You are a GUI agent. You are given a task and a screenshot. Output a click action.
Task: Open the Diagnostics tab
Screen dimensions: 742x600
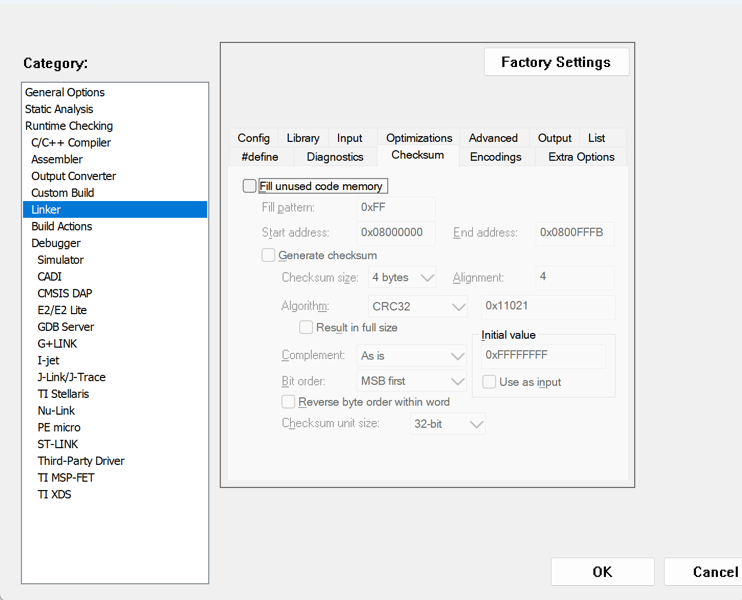point(335,157)
